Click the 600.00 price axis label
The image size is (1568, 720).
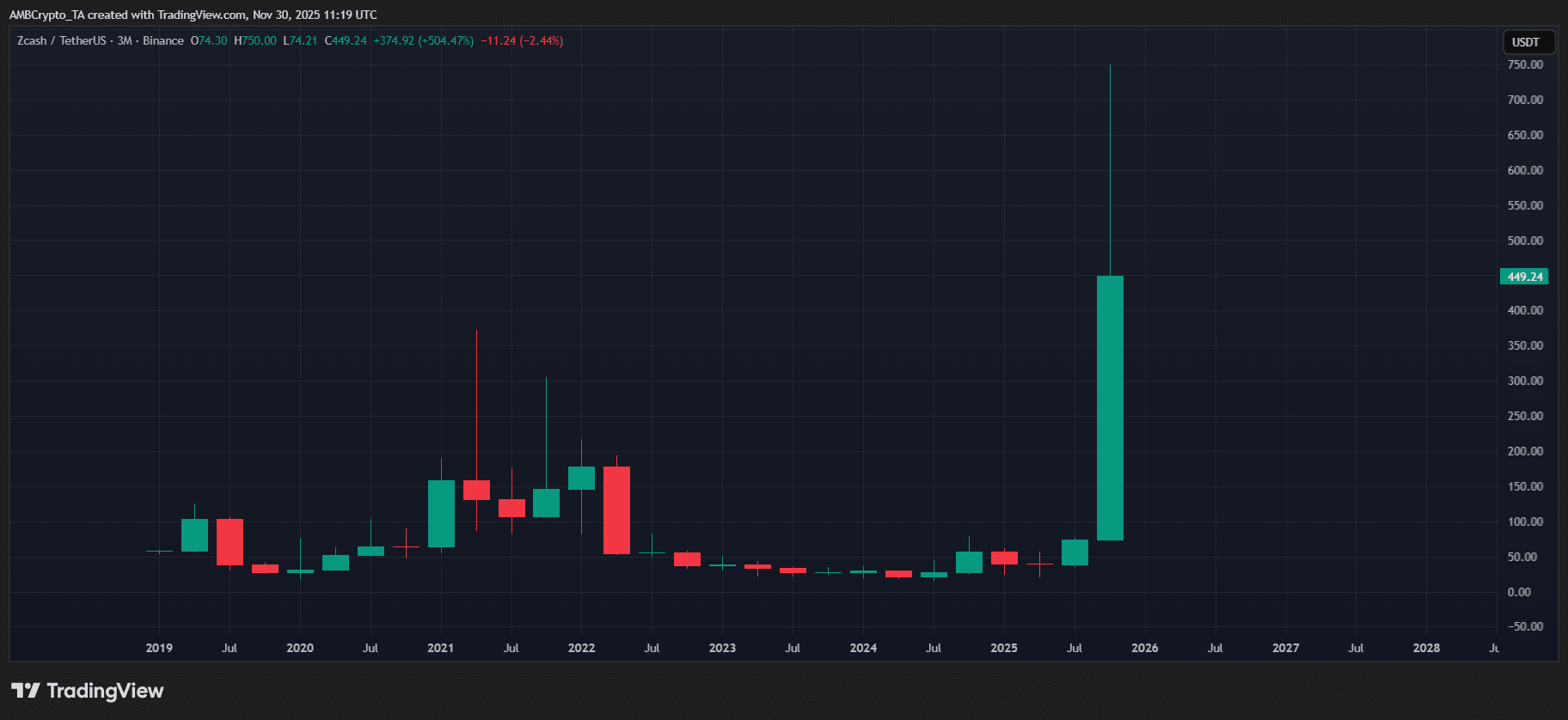(x=1525, y=170)
